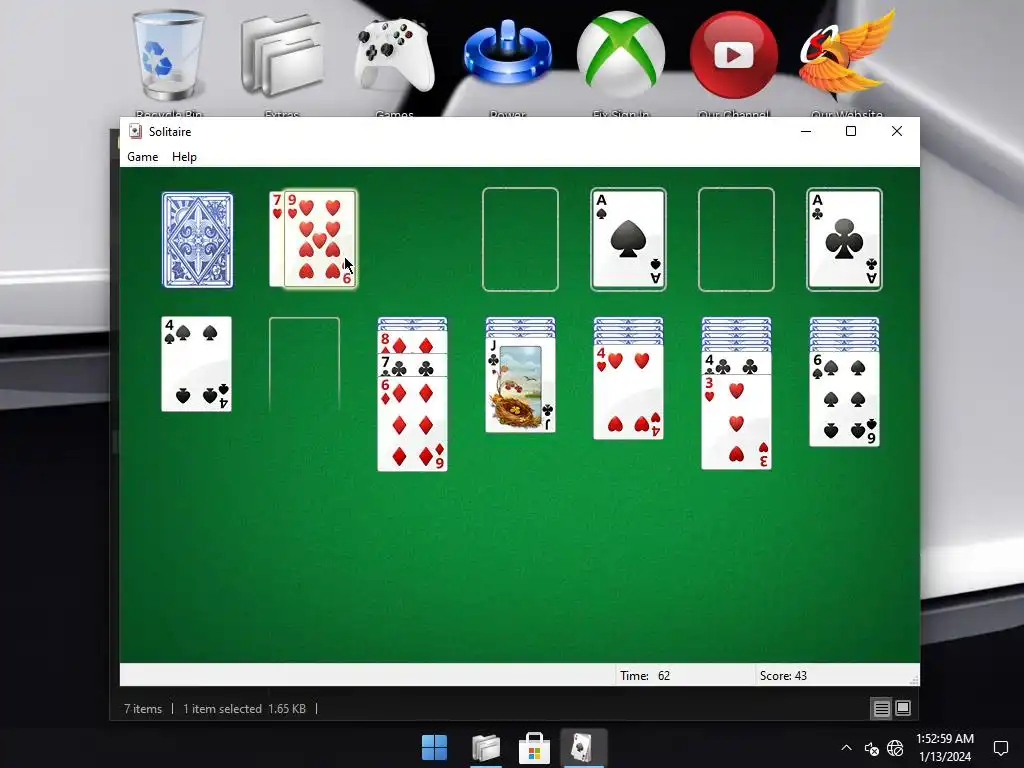
Task: Click the Time 62 status entry
Action: pyautogui.click(x=645, y=676)
